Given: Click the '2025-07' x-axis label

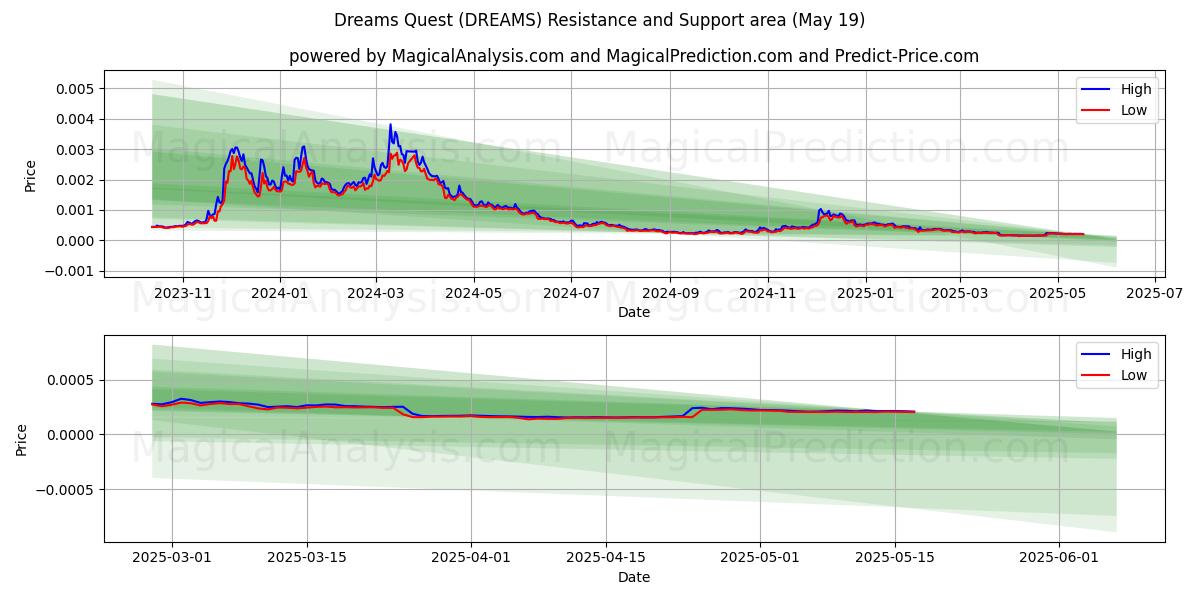Looking at the screenshot, I should tap(1155, 293).
